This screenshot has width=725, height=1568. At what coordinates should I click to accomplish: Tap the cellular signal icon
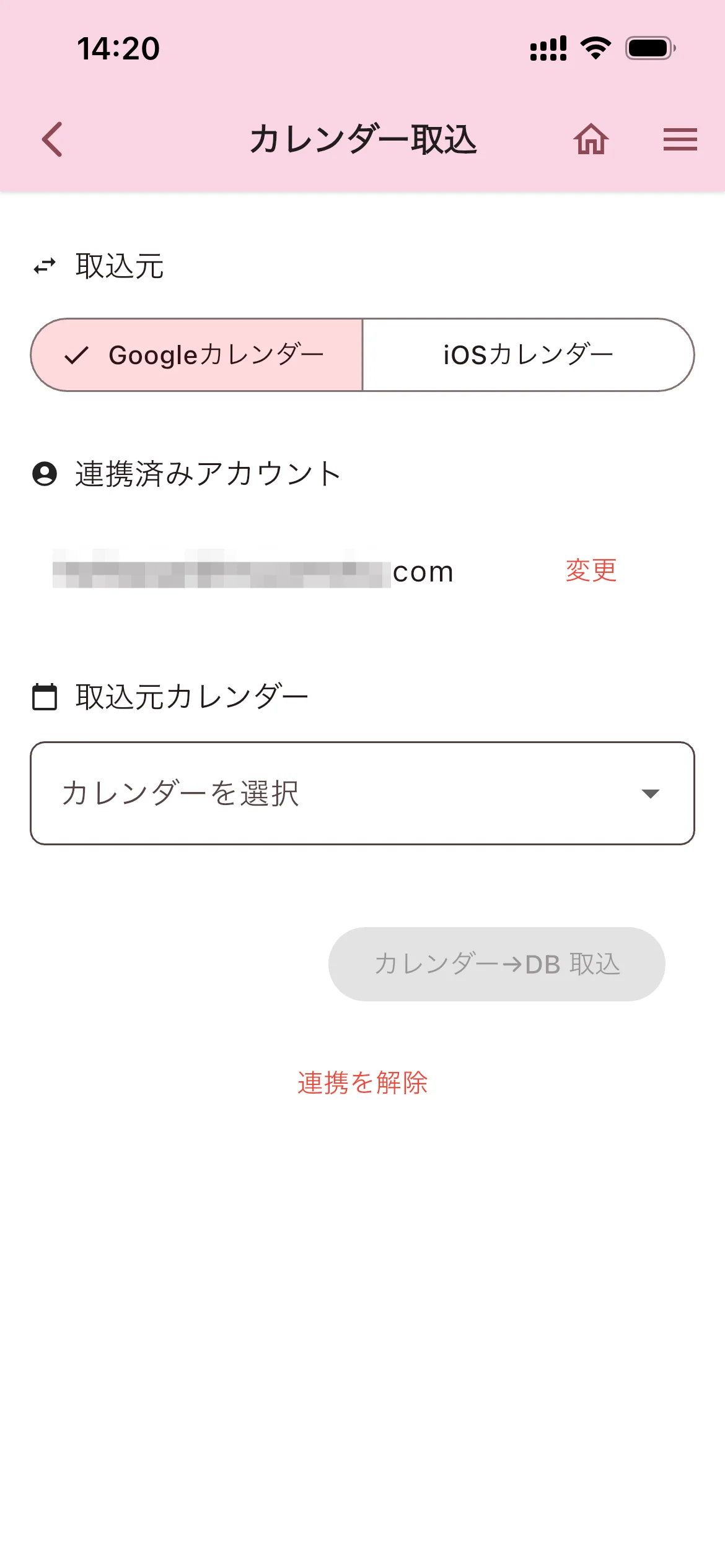point(548,48)
